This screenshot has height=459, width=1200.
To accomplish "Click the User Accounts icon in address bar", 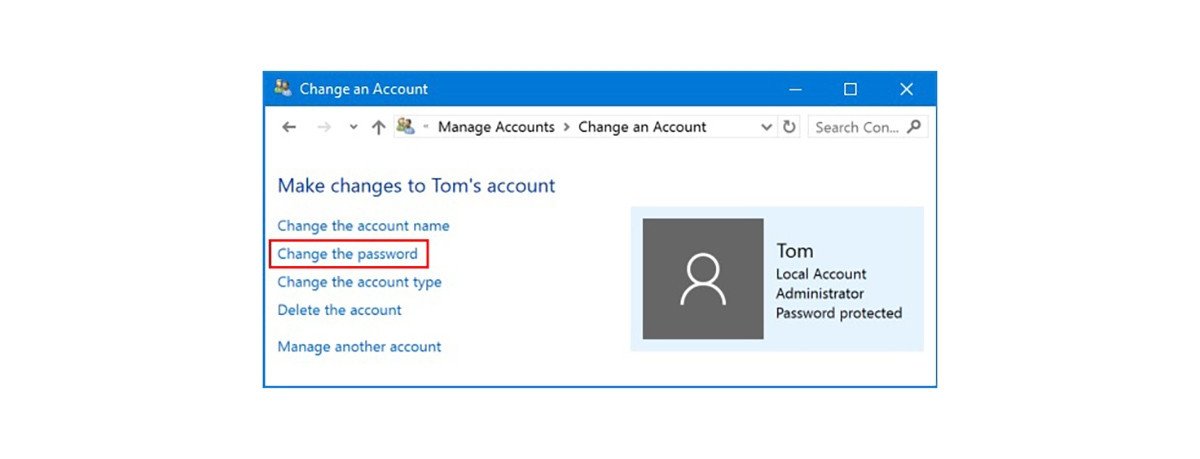I will (405, 126).
